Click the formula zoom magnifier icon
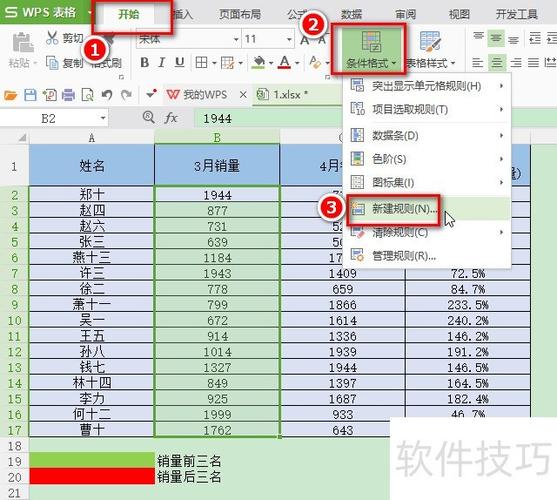This screenshot has height=500, width=557. pyautogui.click(x=148, y=117)
